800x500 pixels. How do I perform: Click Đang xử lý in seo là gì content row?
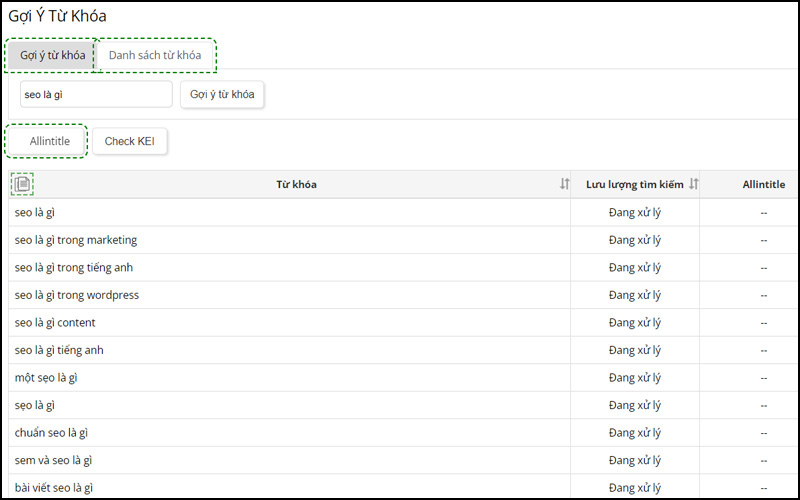coord(635,323)
